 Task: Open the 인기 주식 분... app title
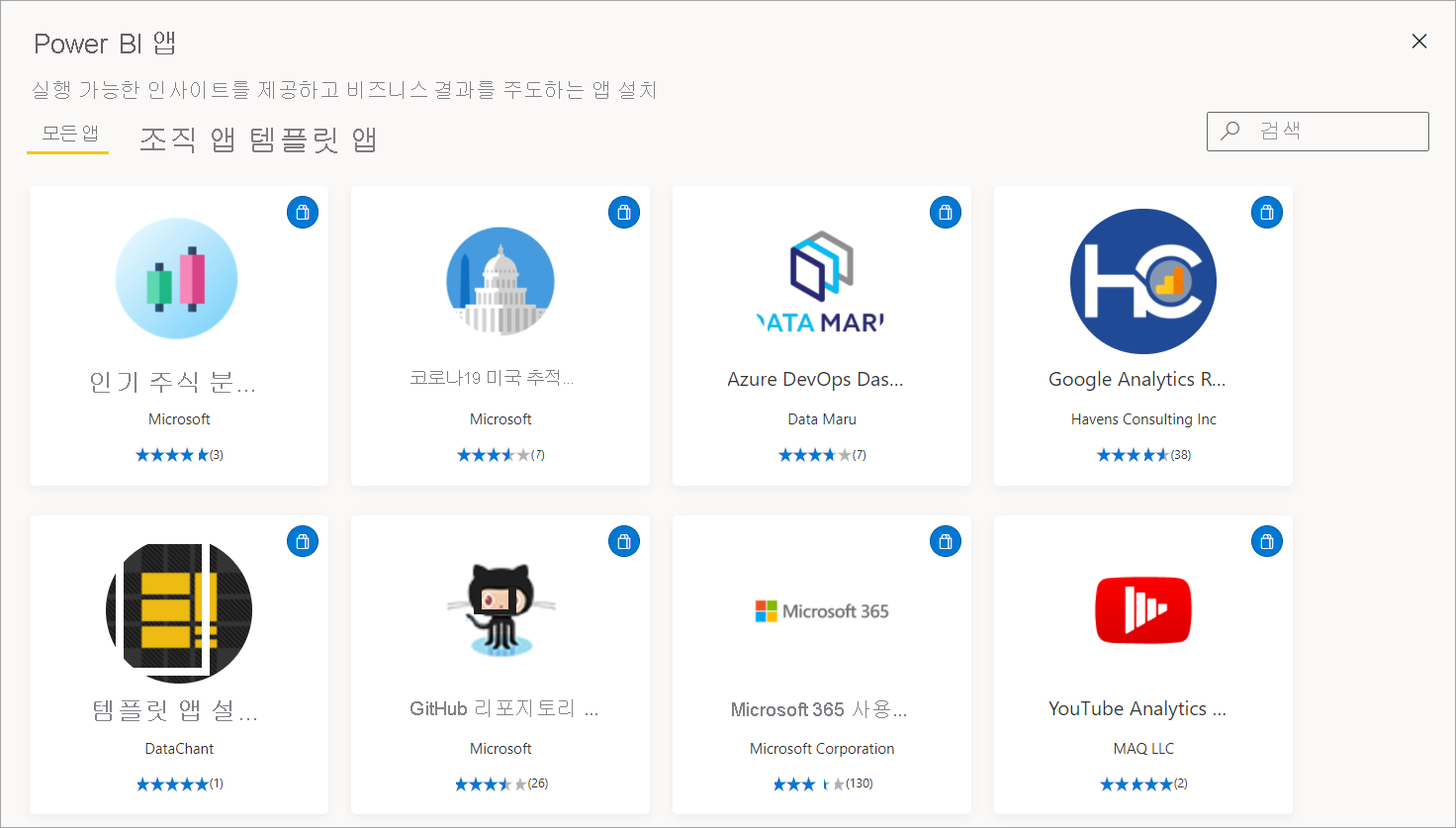click(x=173, y=381)
